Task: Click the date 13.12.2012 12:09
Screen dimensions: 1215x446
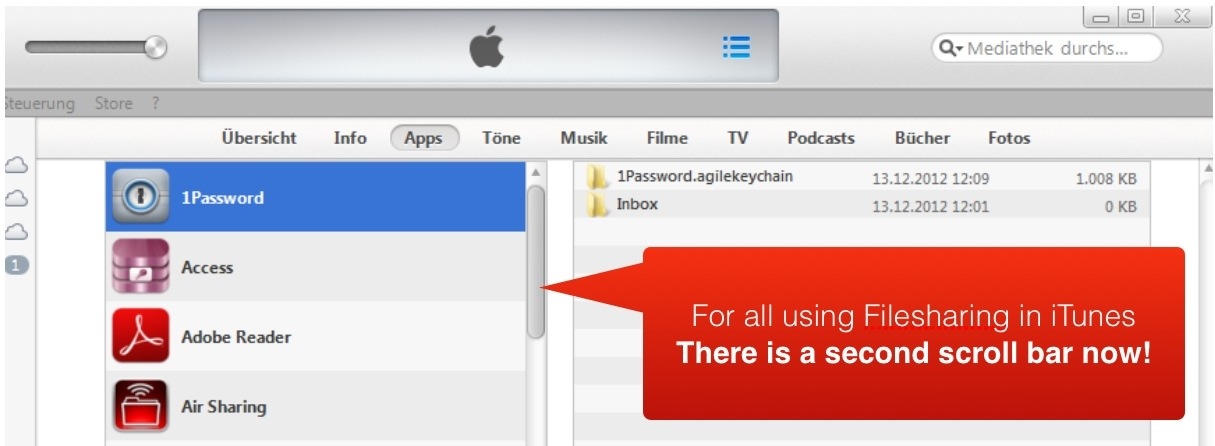Action: [x=930, y=179]
